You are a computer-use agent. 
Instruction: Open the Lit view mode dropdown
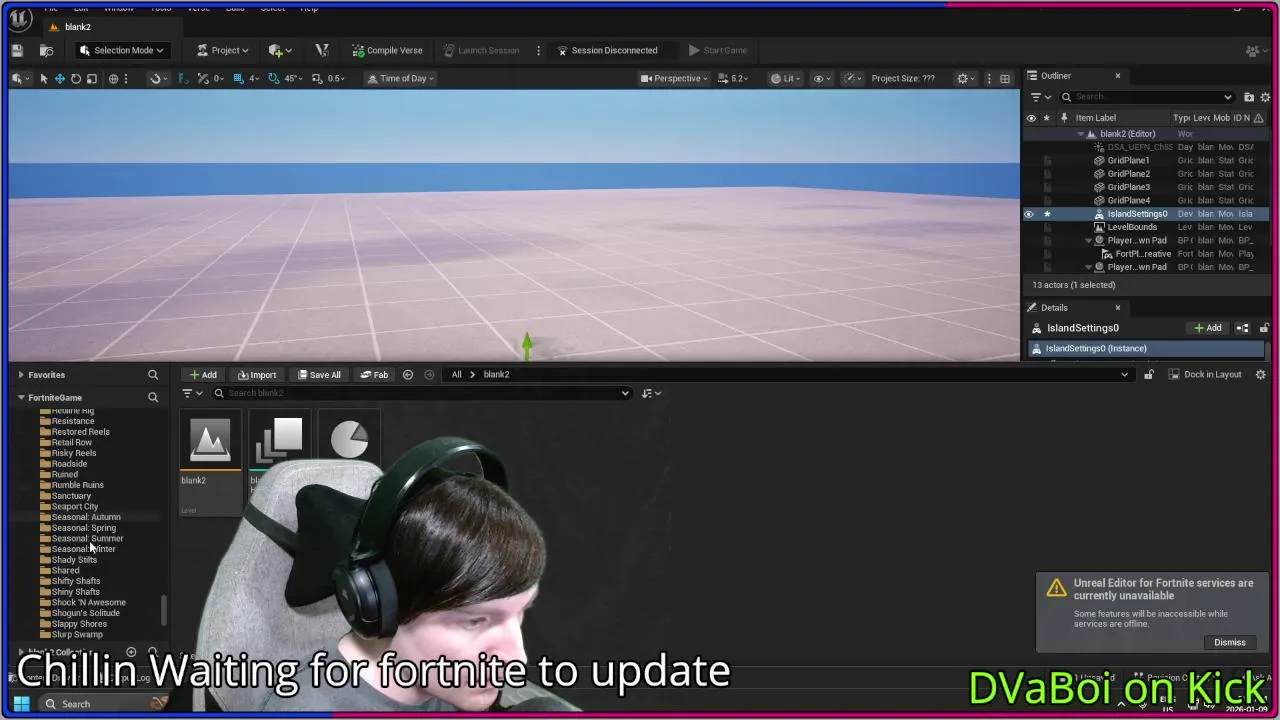pos(786,78)
